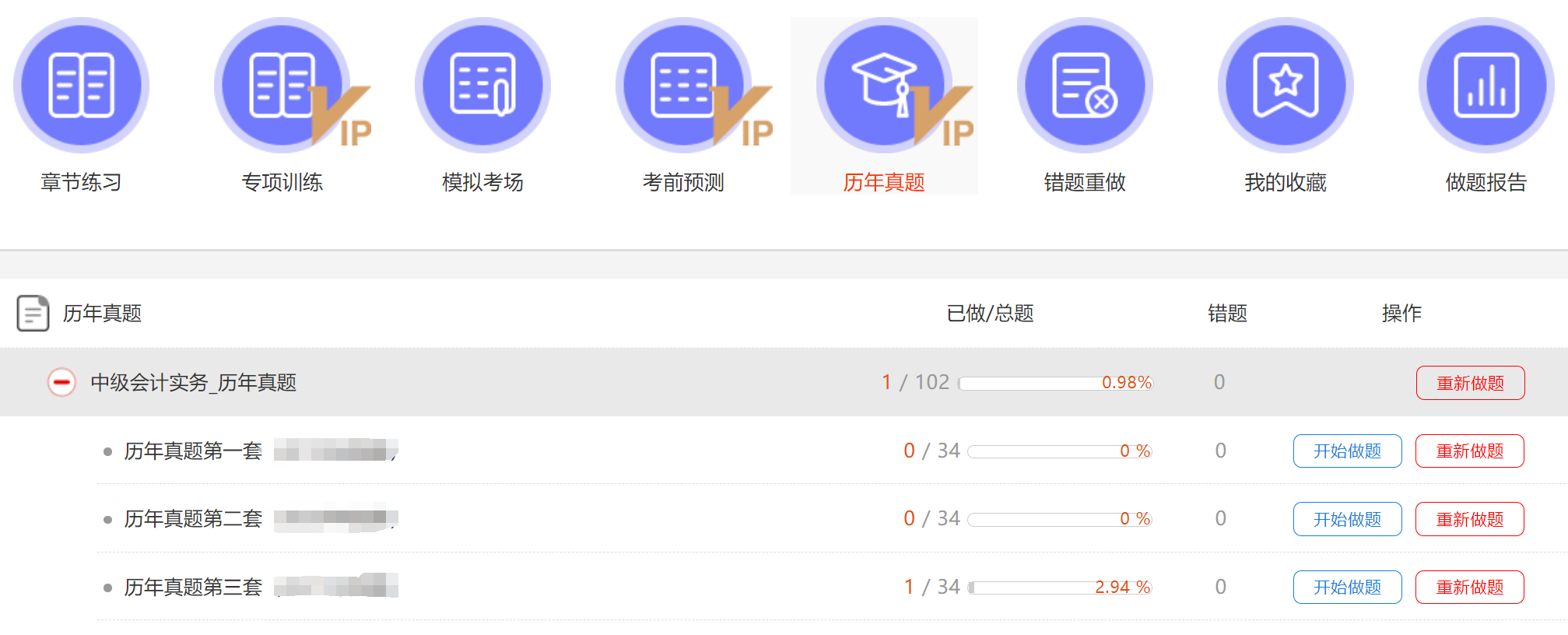The width and height of the screenshot is (1568, 635).
Task: Open the 错题重做 wrong questions icon
Action: coord(1085,86)
